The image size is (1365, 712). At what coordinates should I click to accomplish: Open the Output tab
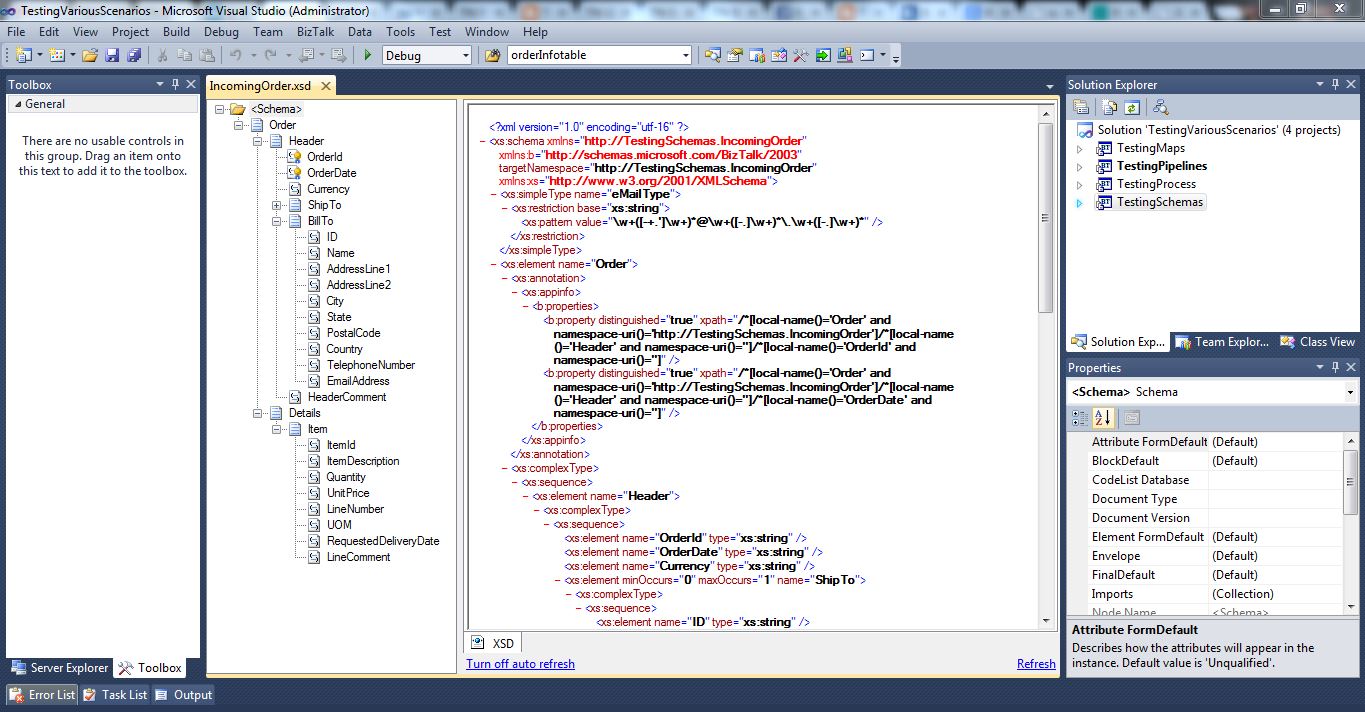coord(183,695)
